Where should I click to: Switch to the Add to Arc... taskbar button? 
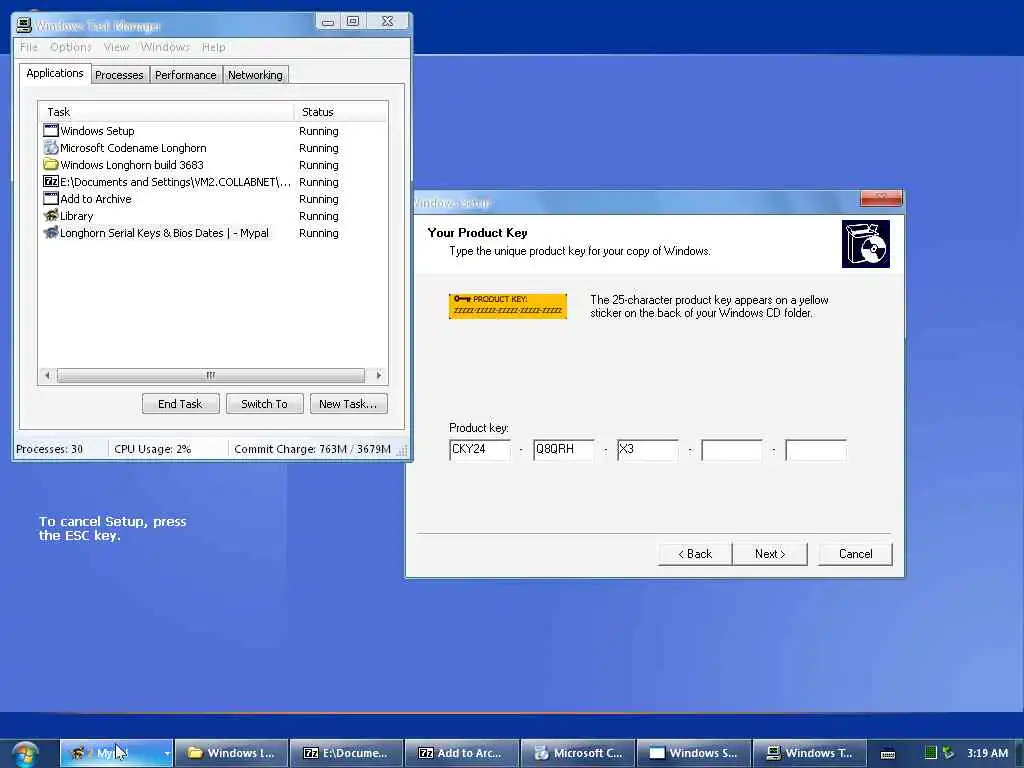coord(462,753)
